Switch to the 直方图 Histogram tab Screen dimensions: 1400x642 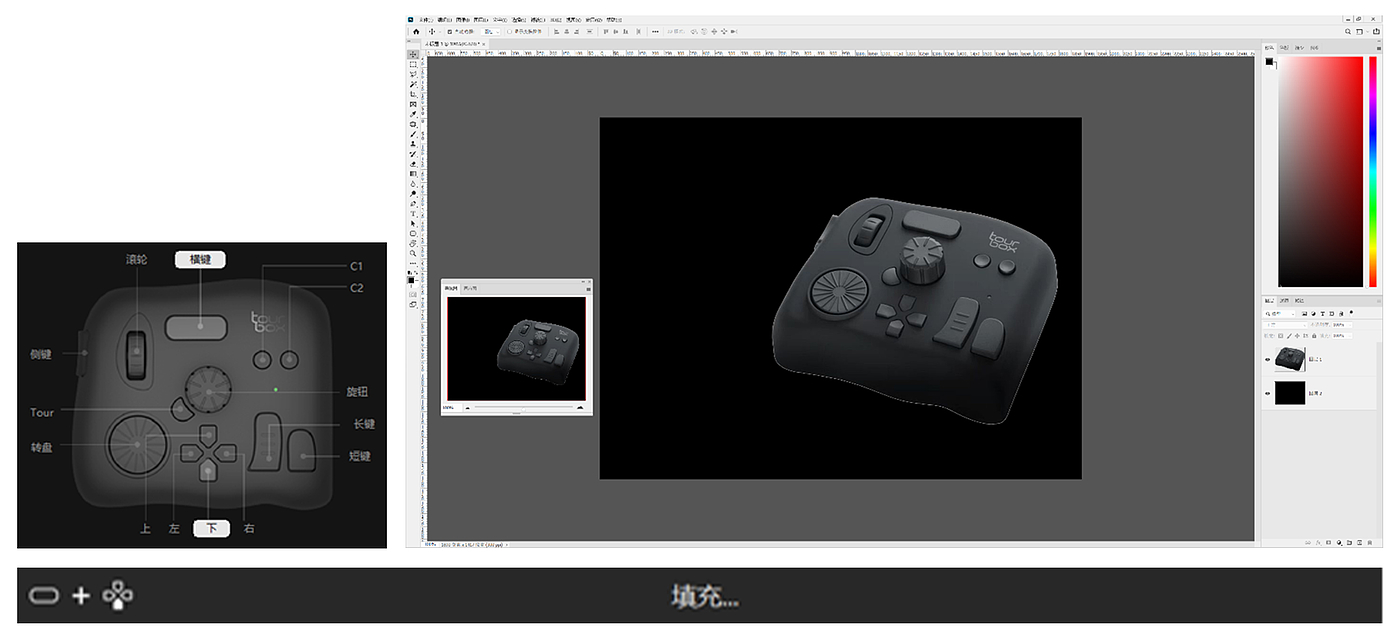[x=470, y=288]
